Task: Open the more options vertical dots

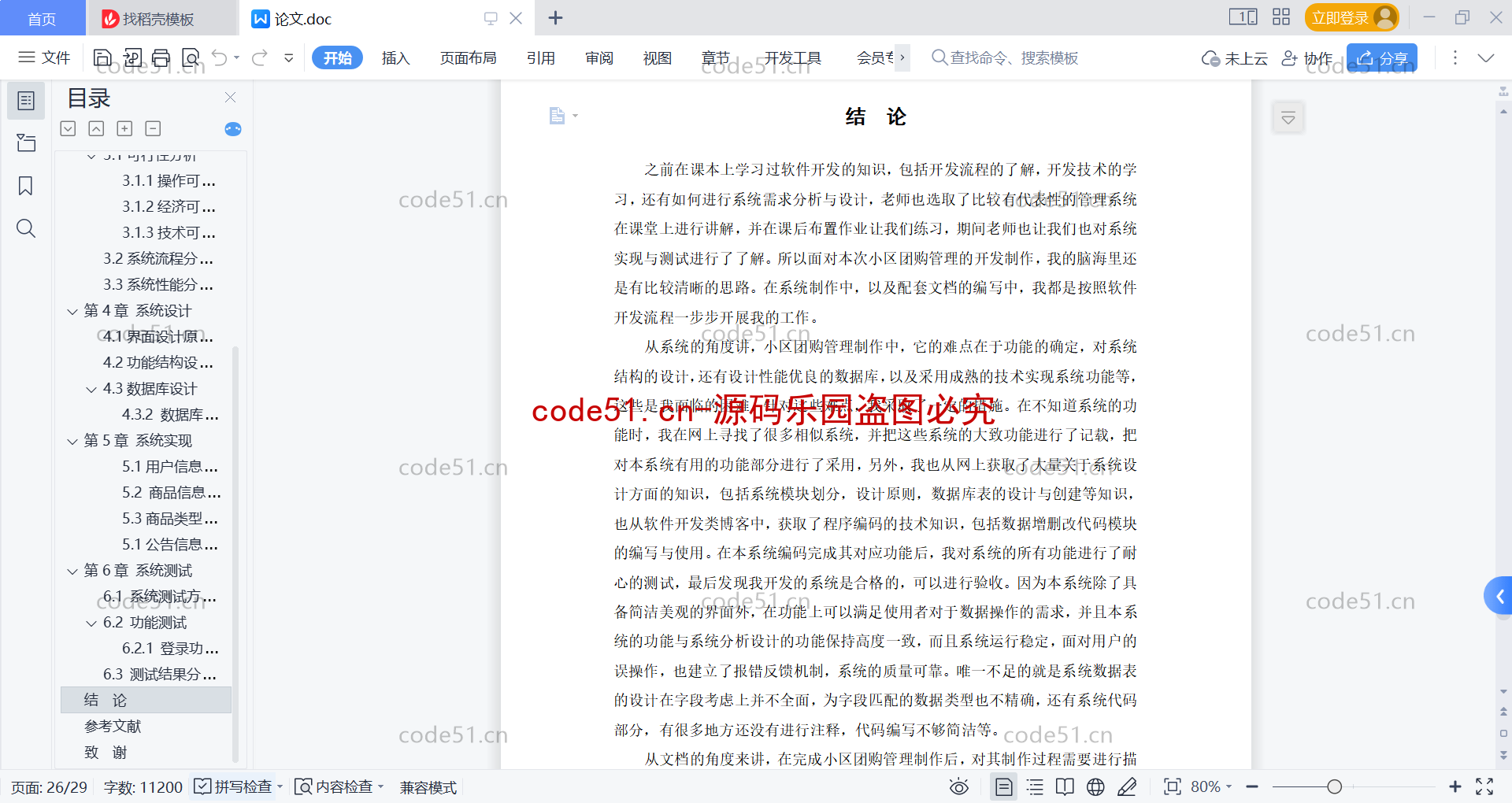Action: 1455,57
